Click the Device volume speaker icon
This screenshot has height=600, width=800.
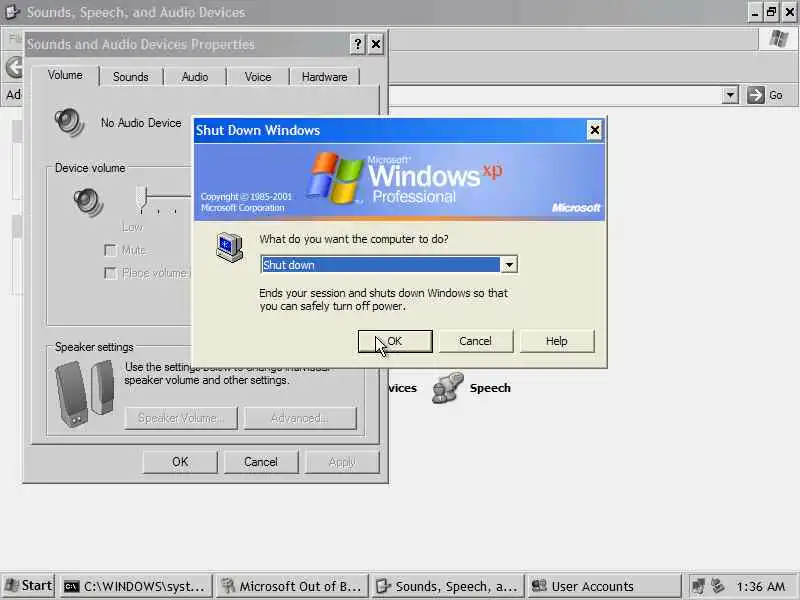[88, 203]
